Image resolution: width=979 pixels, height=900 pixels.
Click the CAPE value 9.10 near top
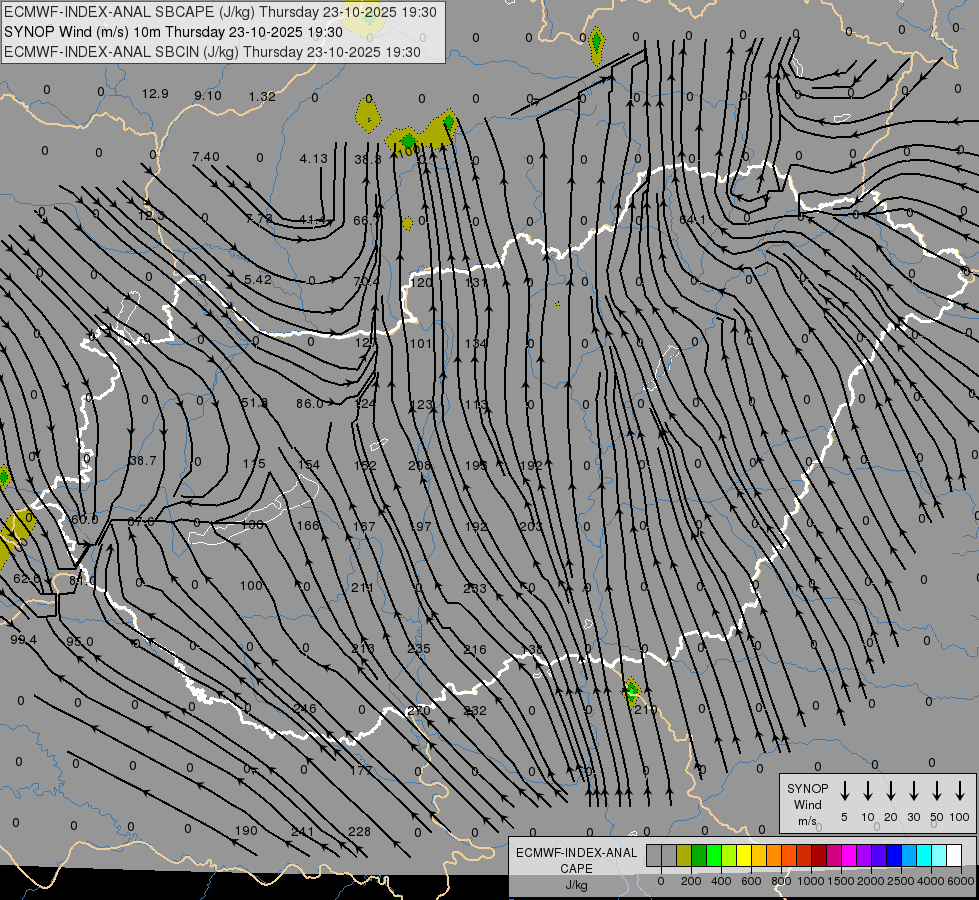click(x=207, y=96)
